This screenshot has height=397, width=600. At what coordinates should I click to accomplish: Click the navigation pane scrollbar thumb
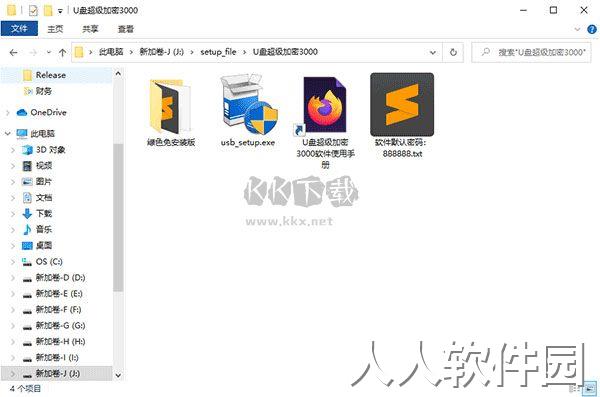pyautogui.click(x=118, y=217)
